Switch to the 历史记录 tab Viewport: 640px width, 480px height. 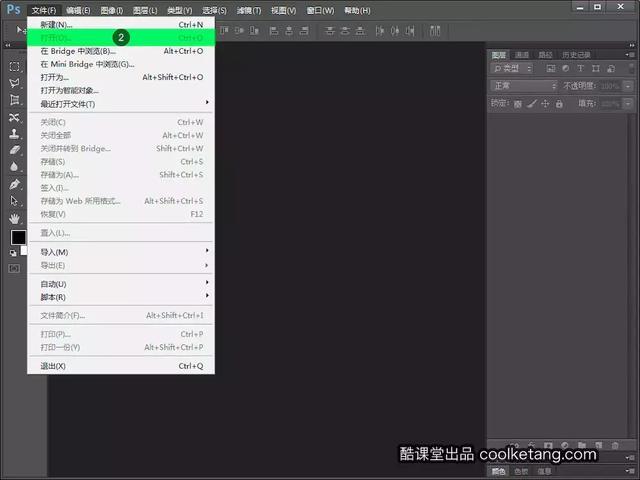tap(576, 55)
